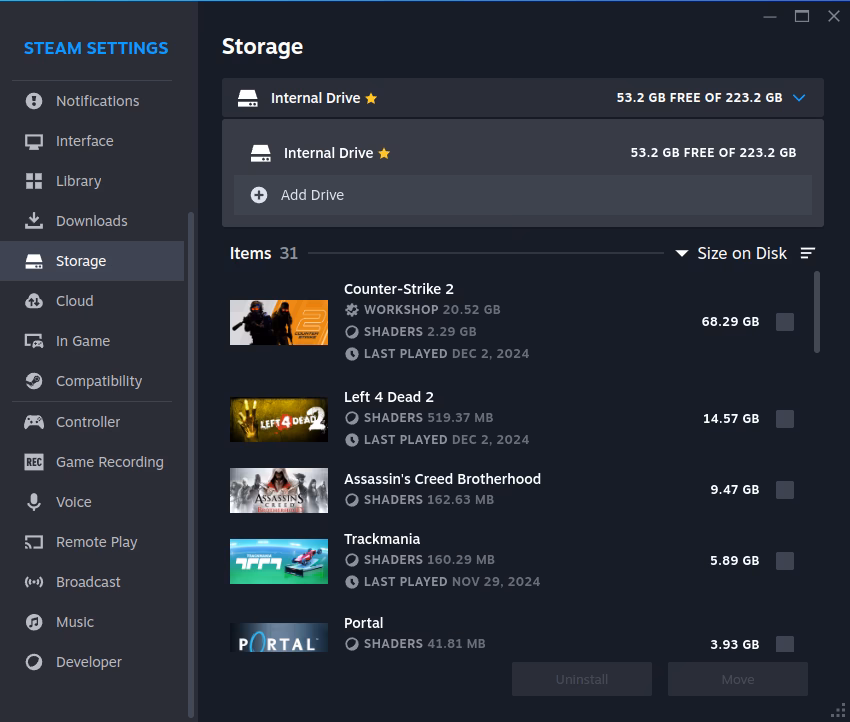Screen dimensions: 850x722
Task: Click the Cloud upload icon
Action: (x=34, y=301)
